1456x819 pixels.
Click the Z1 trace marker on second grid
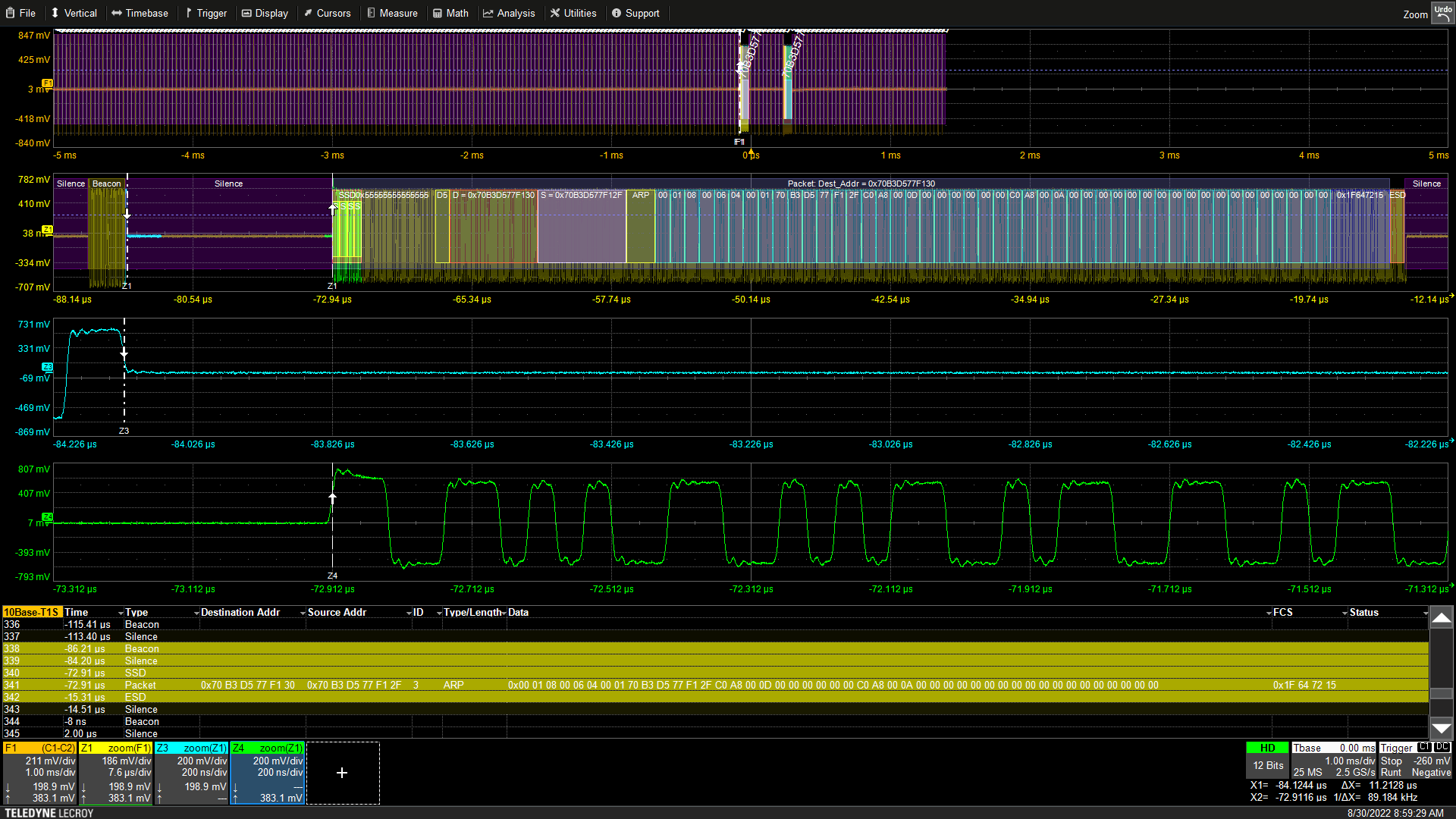[47, 229]
